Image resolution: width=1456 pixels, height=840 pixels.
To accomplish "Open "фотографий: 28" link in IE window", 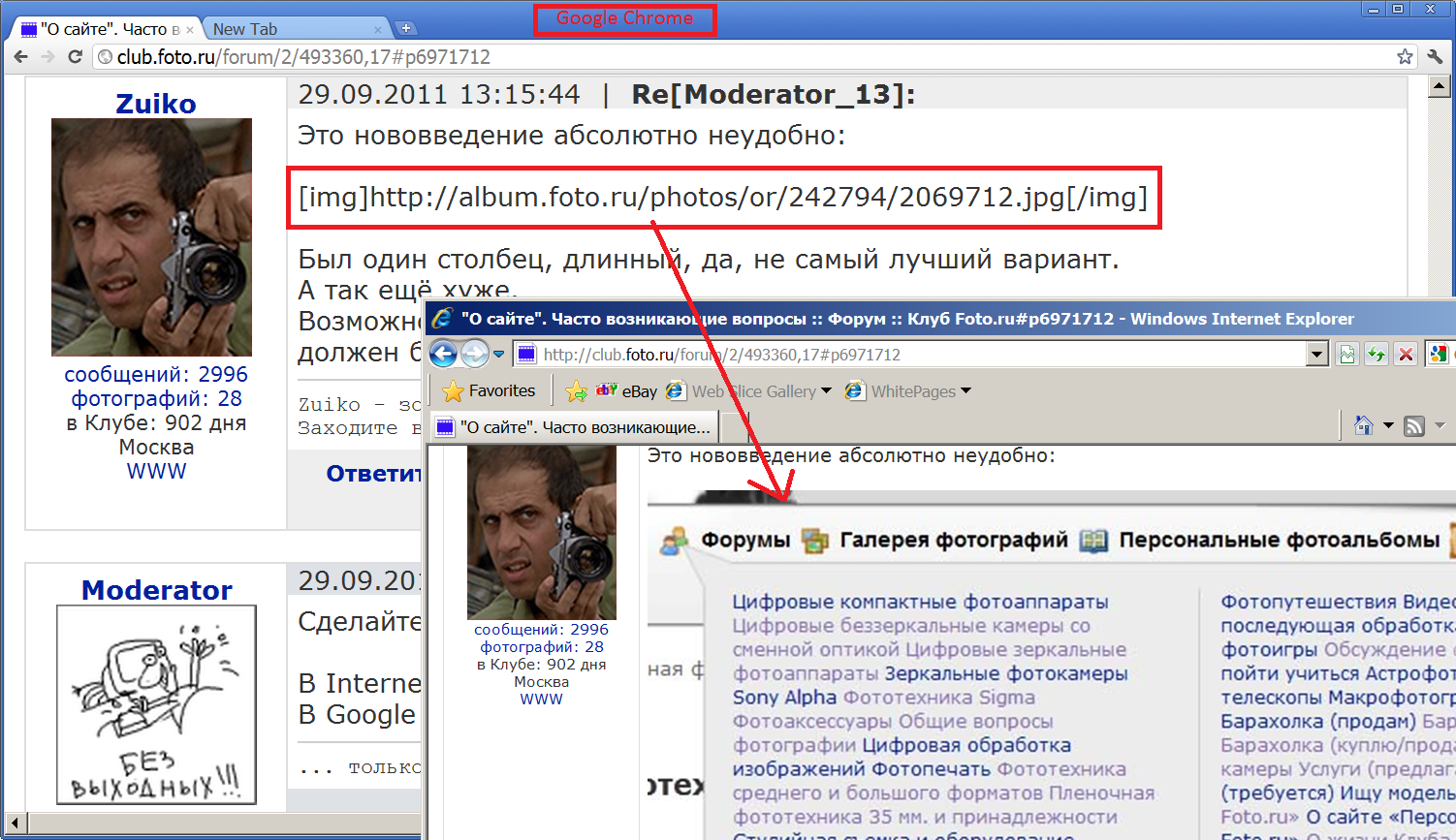I will [541, 647].
